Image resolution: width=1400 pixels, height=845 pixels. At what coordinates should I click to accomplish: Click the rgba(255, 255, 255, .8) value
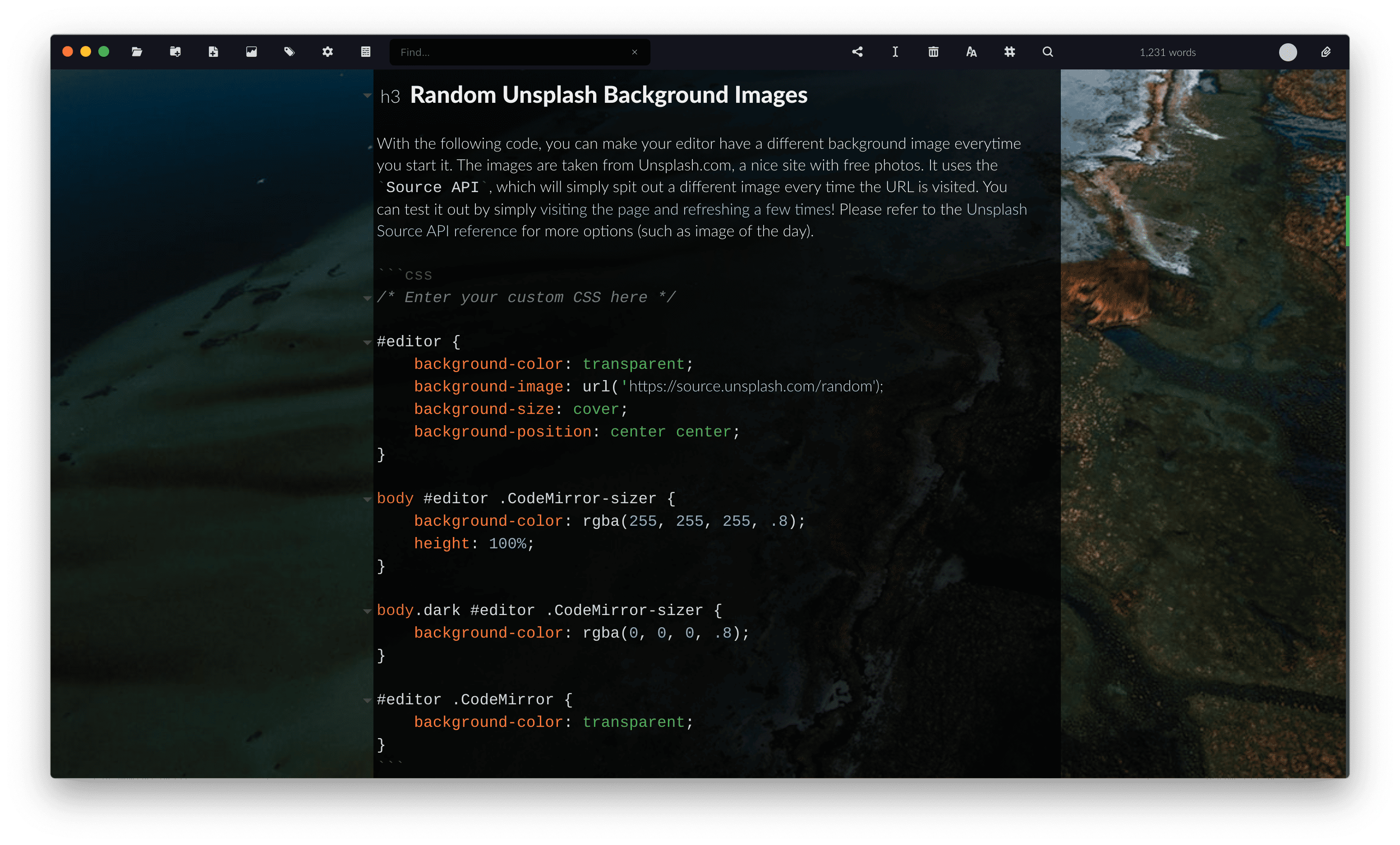coord(689,521)
